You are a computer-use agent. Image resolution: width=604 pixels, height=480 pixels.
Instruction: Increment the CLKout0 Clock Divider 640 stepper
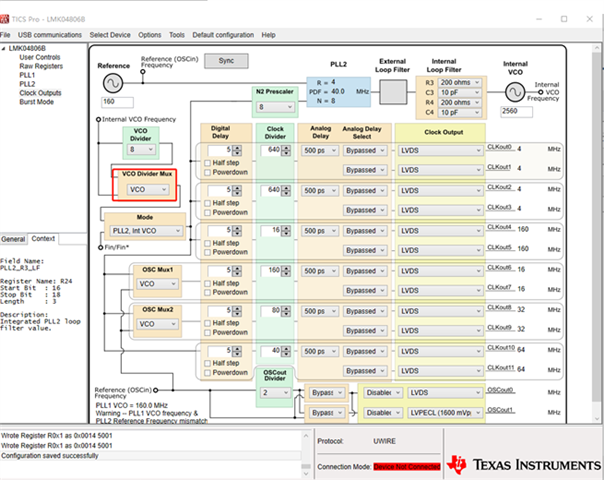pyautogui.click(x=286, y=148)
